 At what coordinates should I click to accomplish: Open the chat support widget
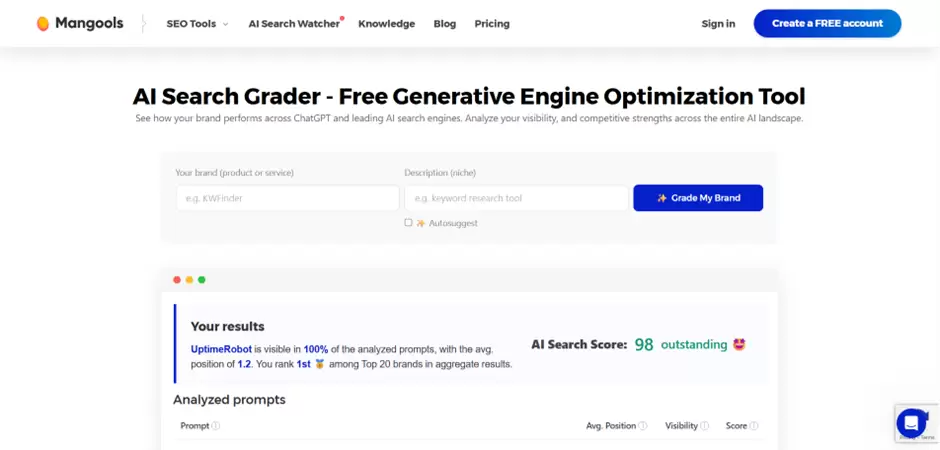tap(911, 422)
